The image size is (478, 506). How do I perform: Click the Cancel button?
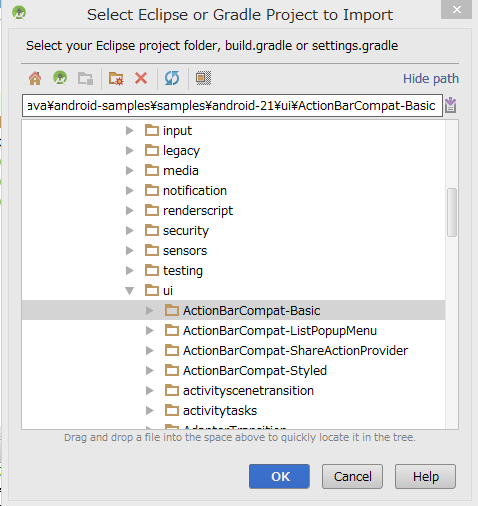click(352, 476)
